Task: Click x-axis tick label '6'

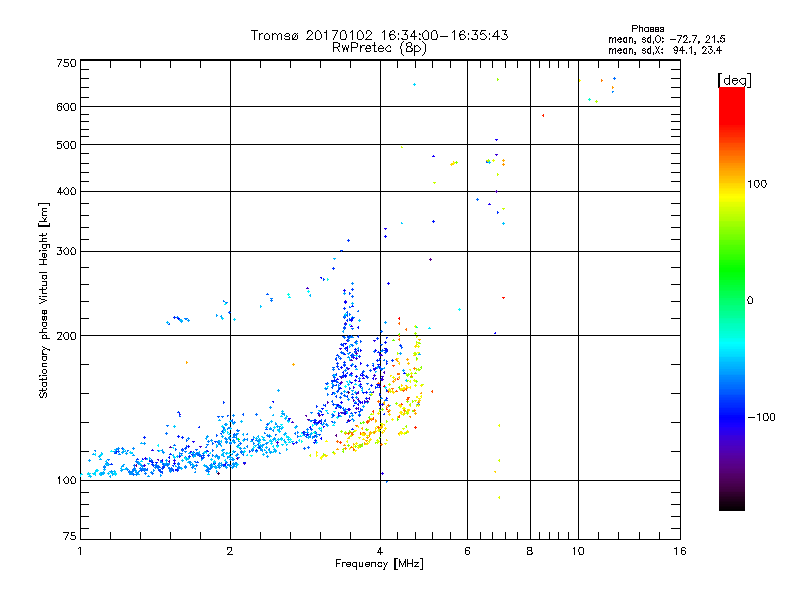Action: tap(467, 551)
